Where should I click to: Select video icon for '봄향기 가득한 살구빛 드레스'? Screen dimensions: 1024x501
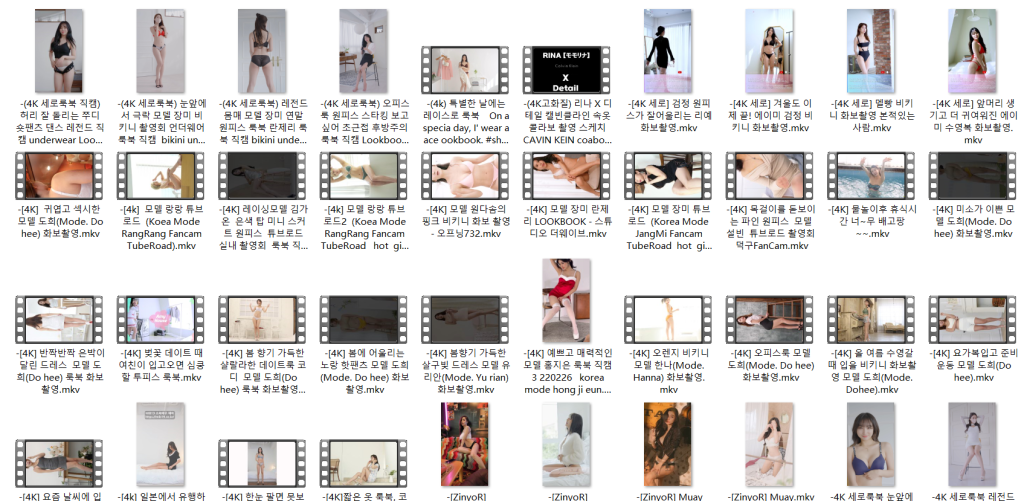[465, 319]
